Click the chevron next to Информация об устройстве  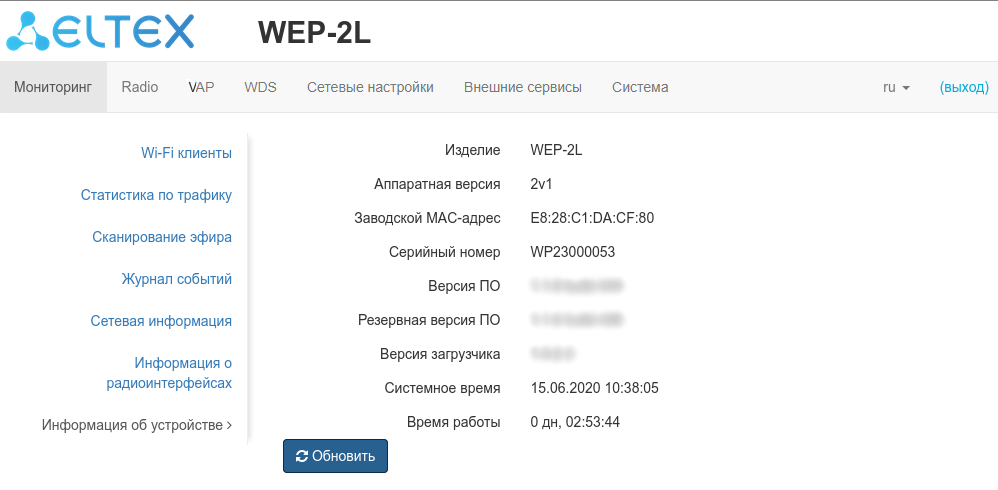click(x=229, y=425)
